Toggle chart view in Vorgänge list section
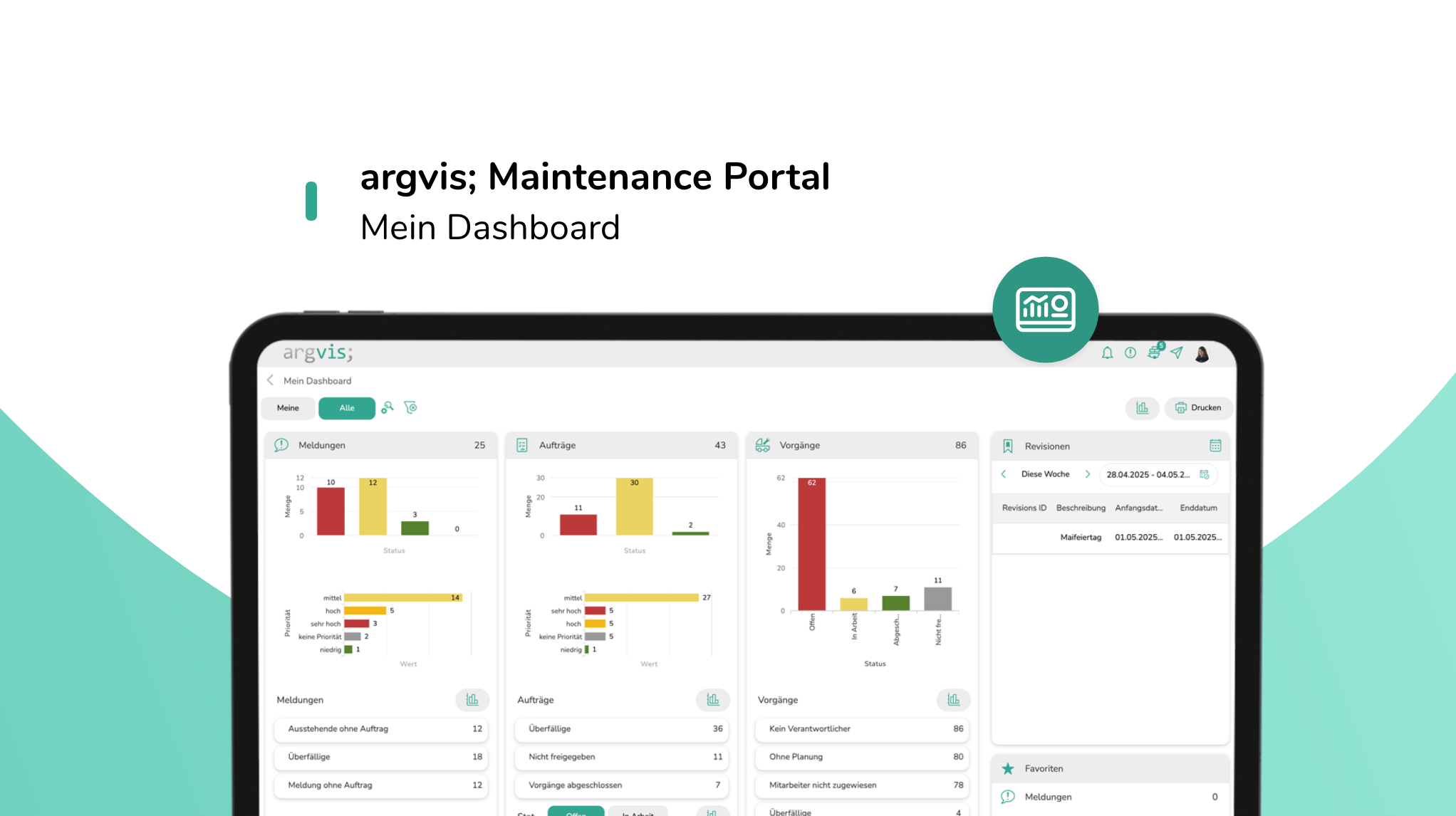The image size is (1456, 816). tap(953, 700)
